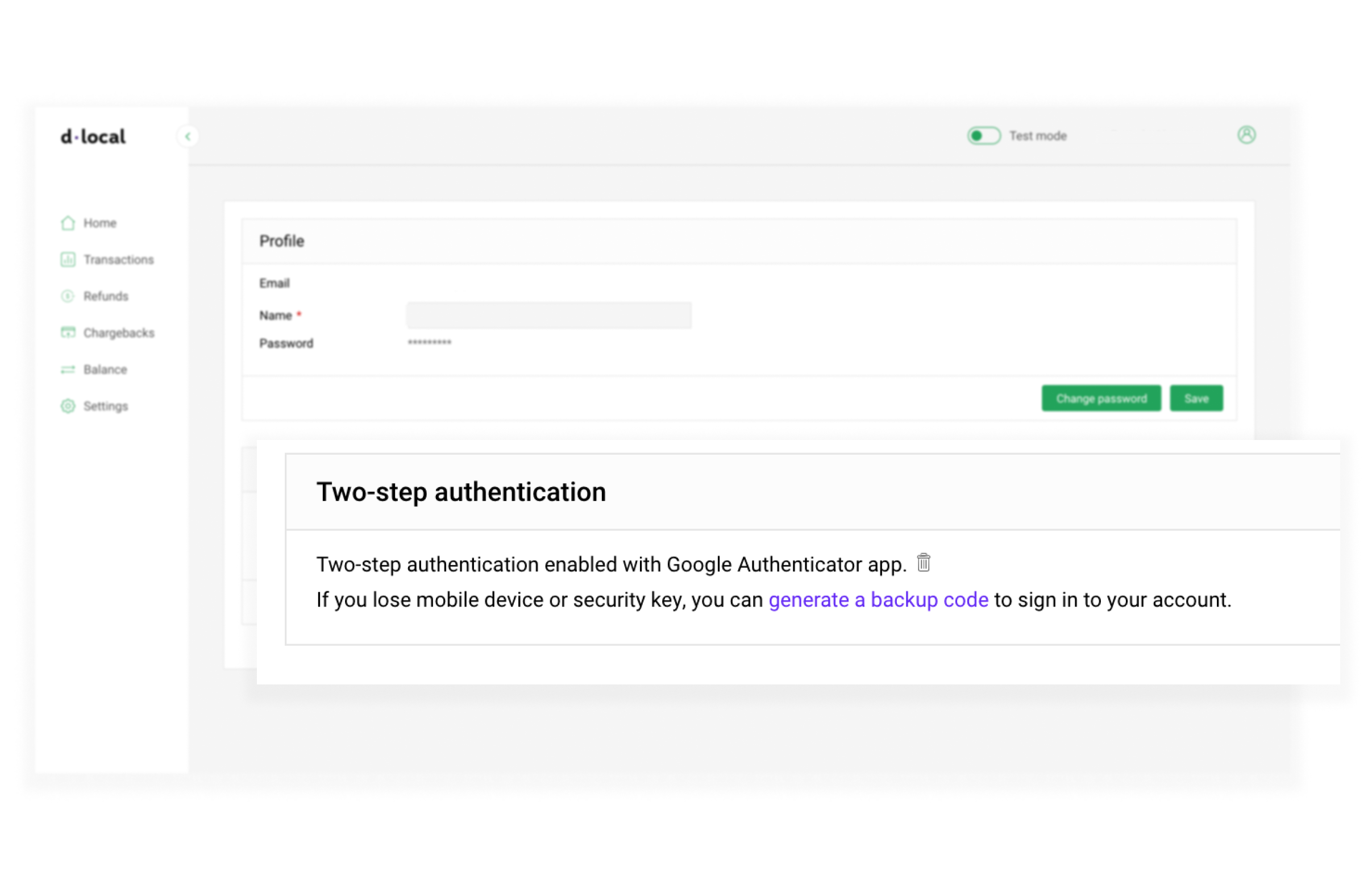This screenshot has height=880, width=1372.
Task: Follow the generate a backup code link
Action: pyautogui.click(x=879, y=600)
